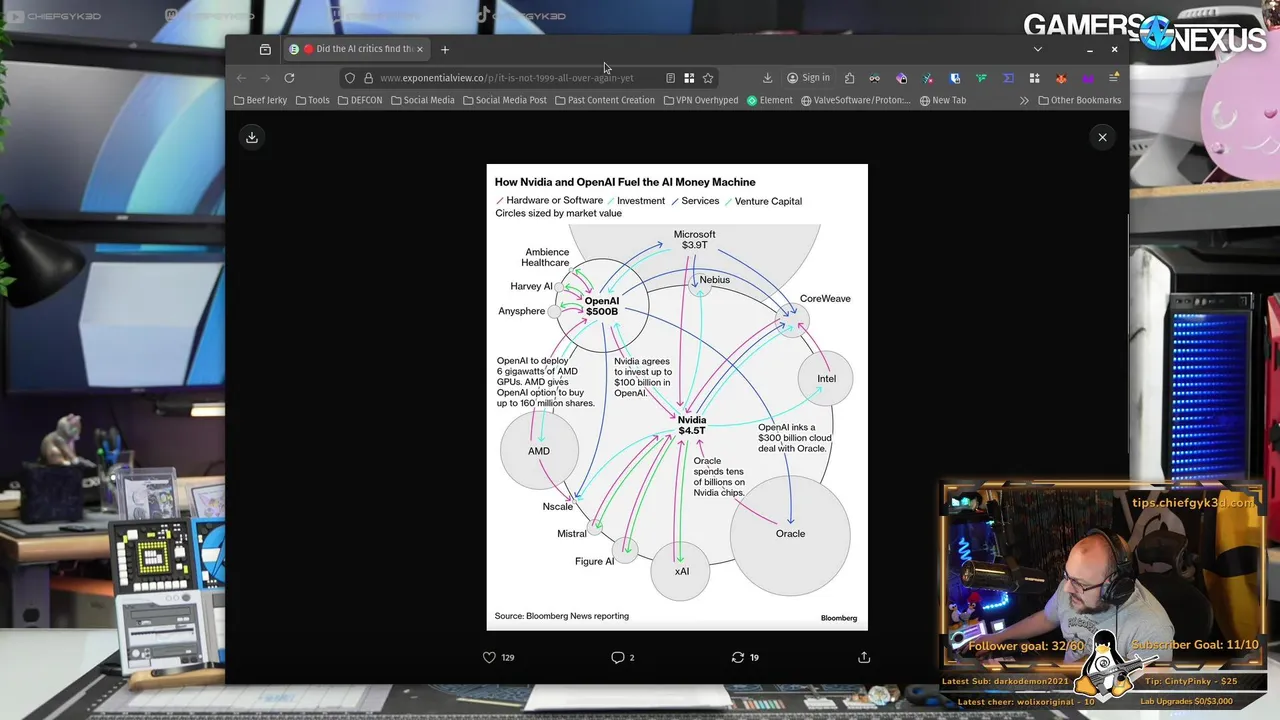Select the 'Did the AI critics find' tab
The width and height of the screenshot is (1280, 720).
(357, 49)
